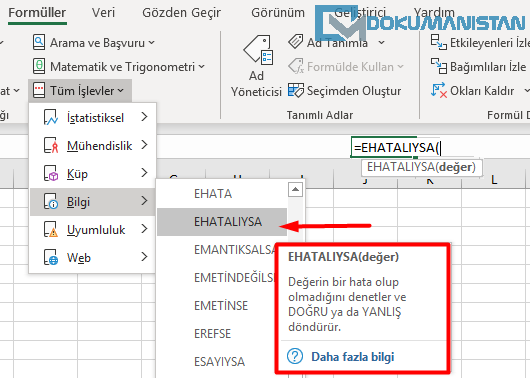Screen dimensions: 530x378
Task: Open the Uyumluluk menu entry
Action: pos(93,230)
